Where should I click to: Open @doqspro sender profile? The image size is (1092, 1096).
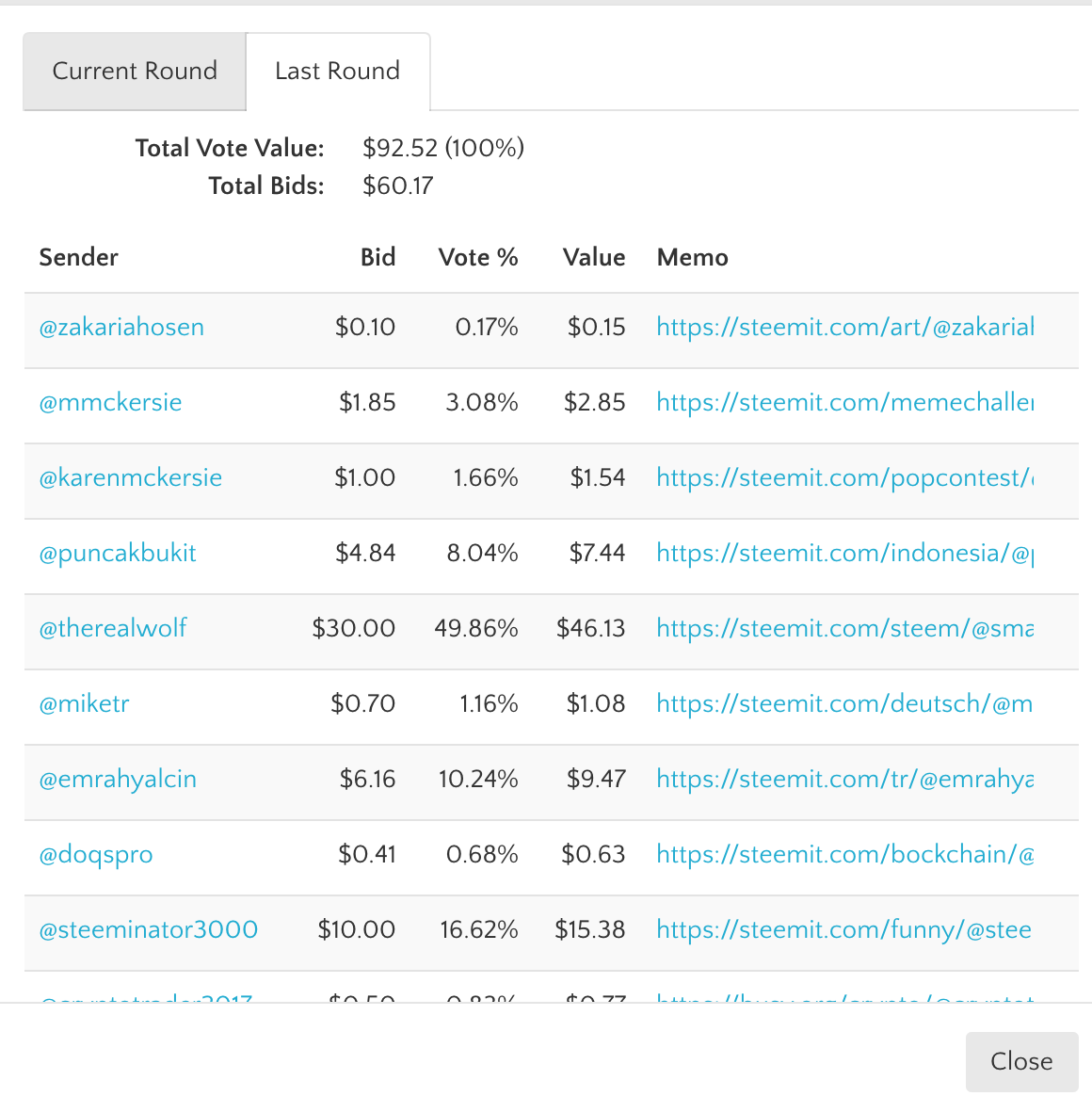point(96,855)
